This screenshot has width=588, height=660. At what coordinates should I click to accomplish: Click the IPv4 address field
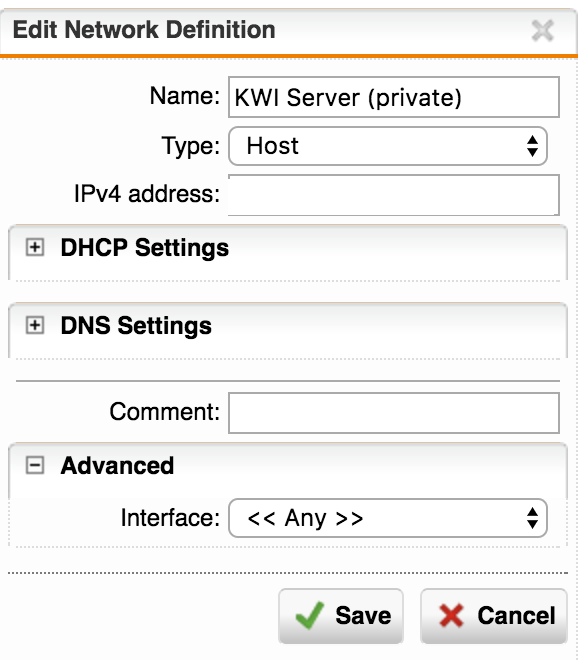pyautogui.click(x=394, y=195)
